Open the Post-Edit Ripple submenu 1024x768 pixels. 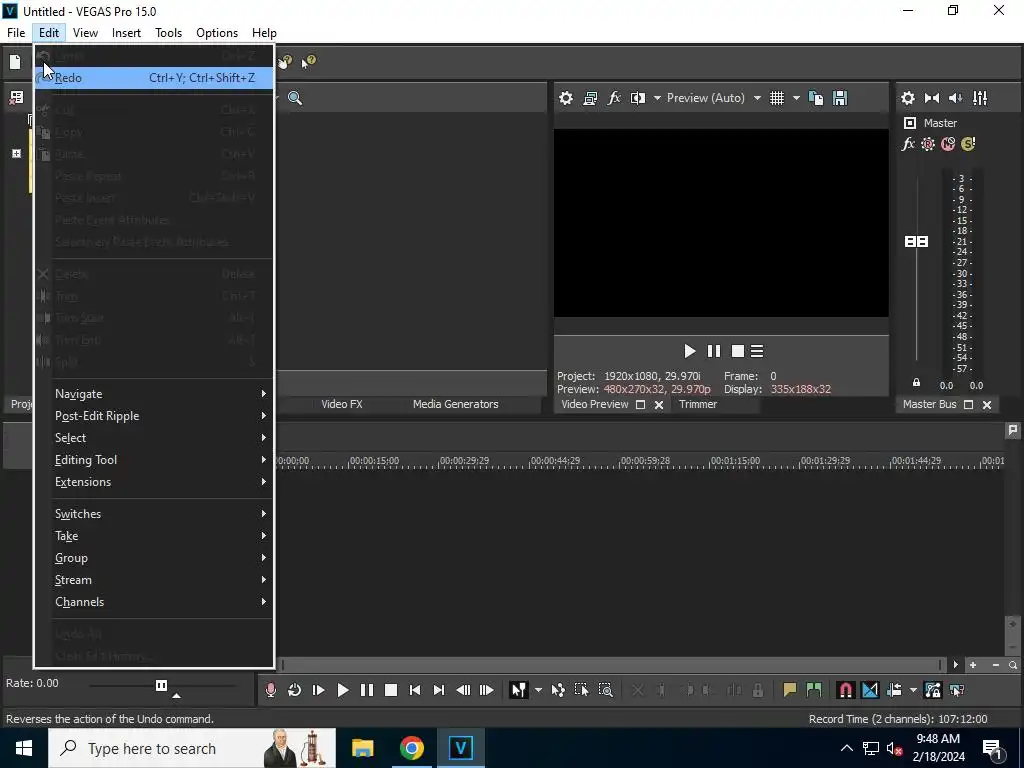(153, 416)
